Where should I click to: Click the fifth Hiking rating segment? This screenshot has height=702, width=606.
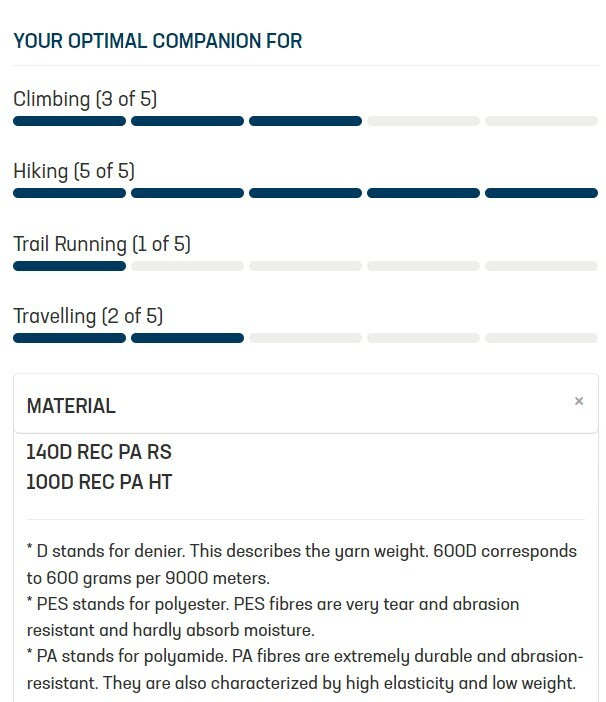point(541,193)
